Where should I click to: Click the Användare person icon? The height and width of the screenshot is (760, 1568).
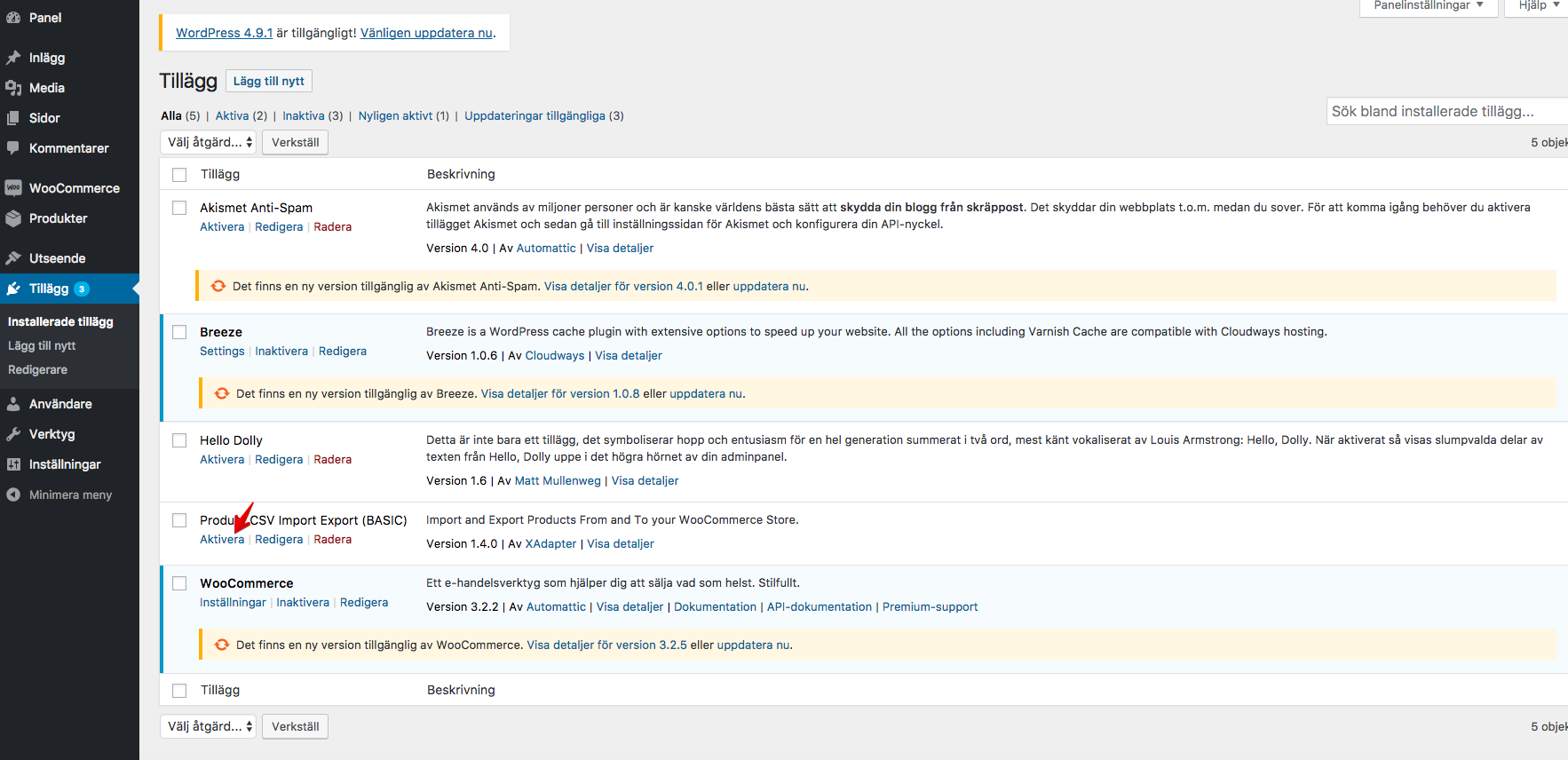point(13,404)
